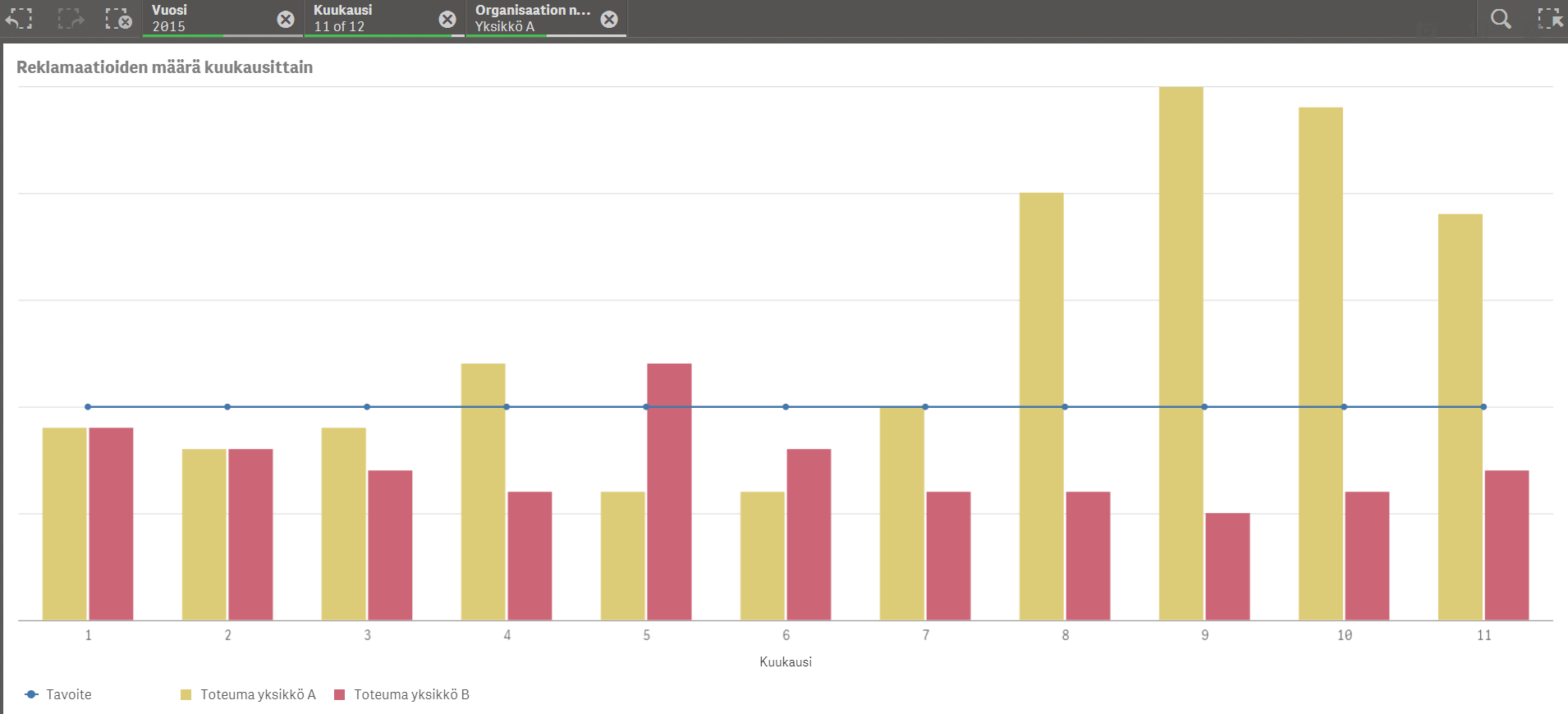The image size is (1568, 714).
Task: Select month 6 on the axis
Action: (786, 635)
